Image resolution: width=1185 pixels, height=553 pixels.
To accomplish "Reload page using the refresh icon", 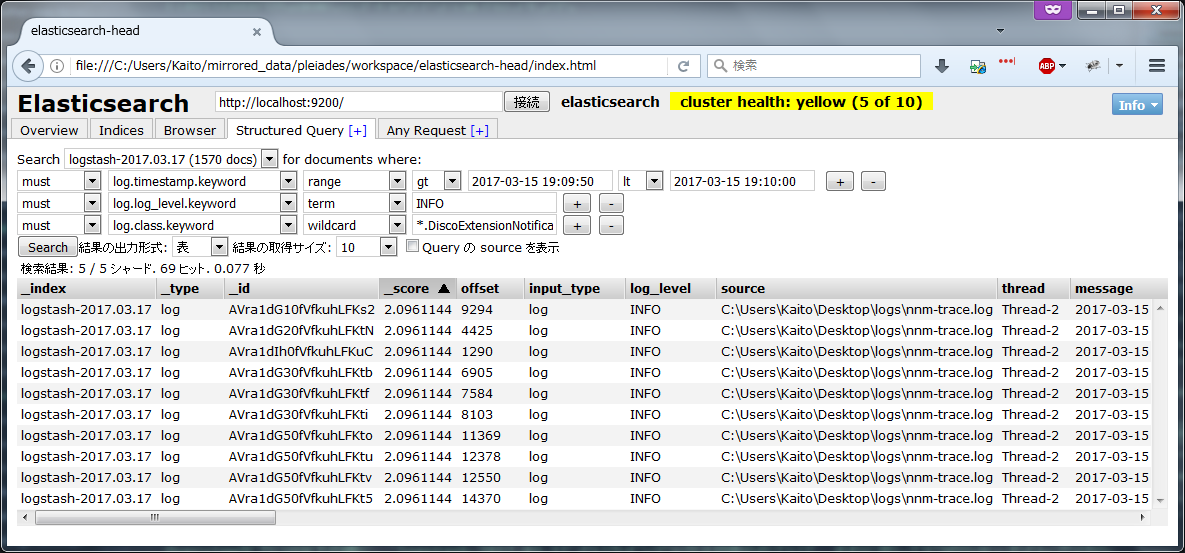I will coord(683,66).
